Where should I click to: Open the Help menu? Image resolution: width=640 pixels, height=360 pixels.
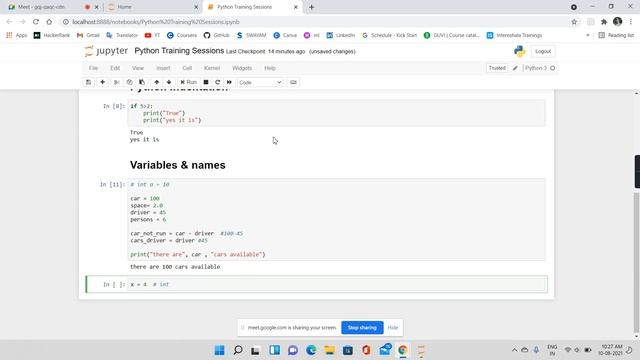pyautogui.click(x=270, y=68)
